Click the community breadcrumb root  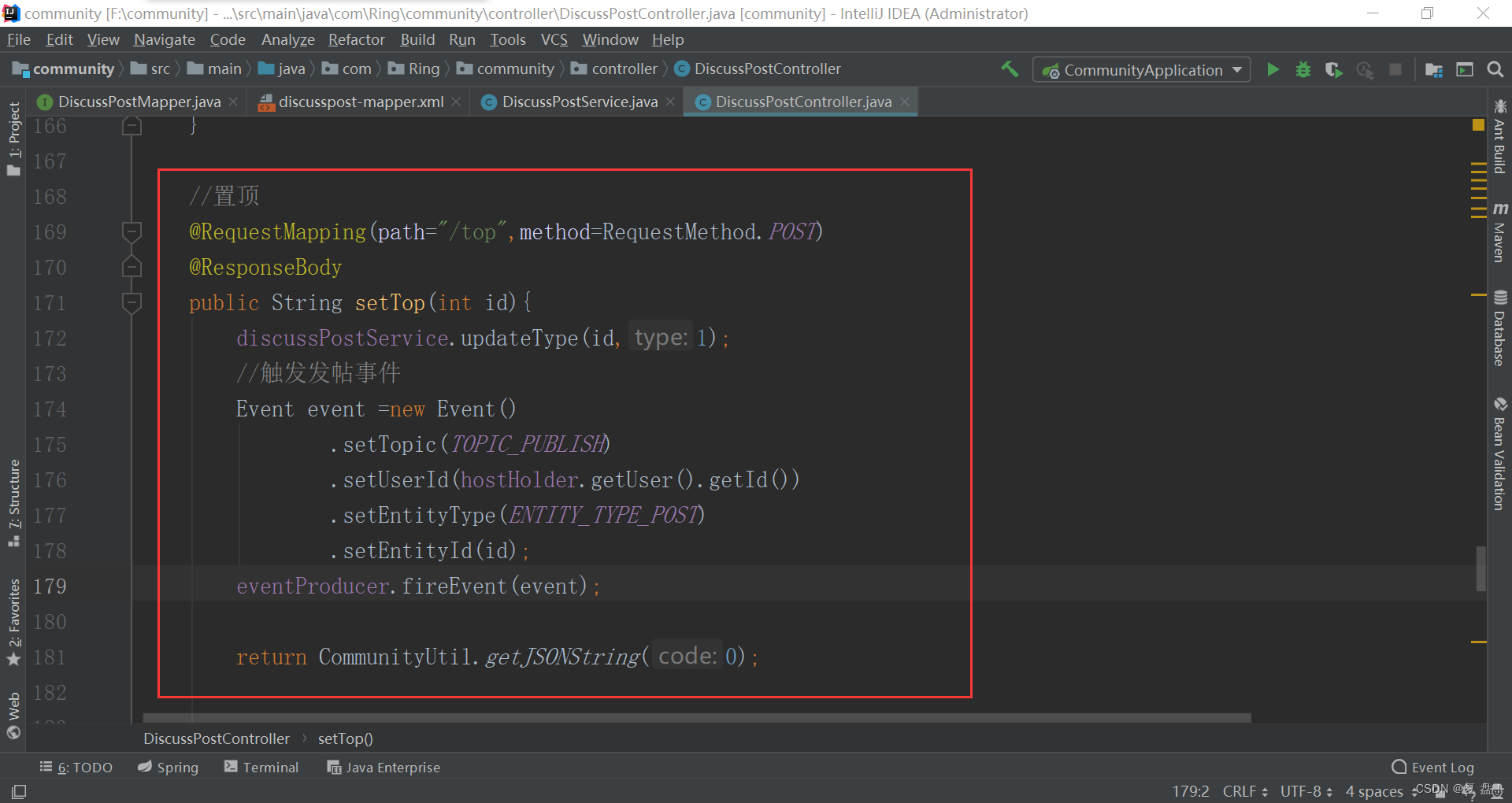point(64,69)
